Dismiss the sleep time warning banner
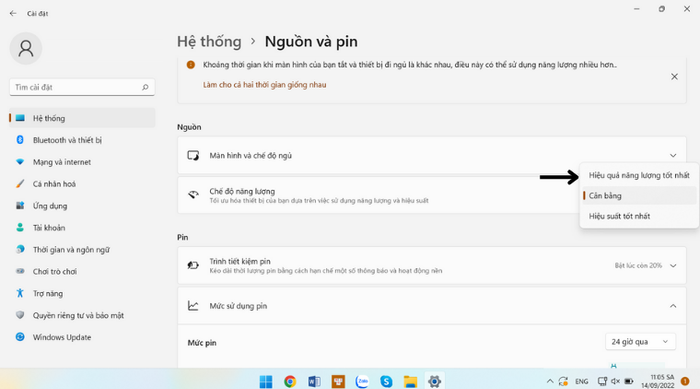Screen dimensions: 700x389 [674, 77]
